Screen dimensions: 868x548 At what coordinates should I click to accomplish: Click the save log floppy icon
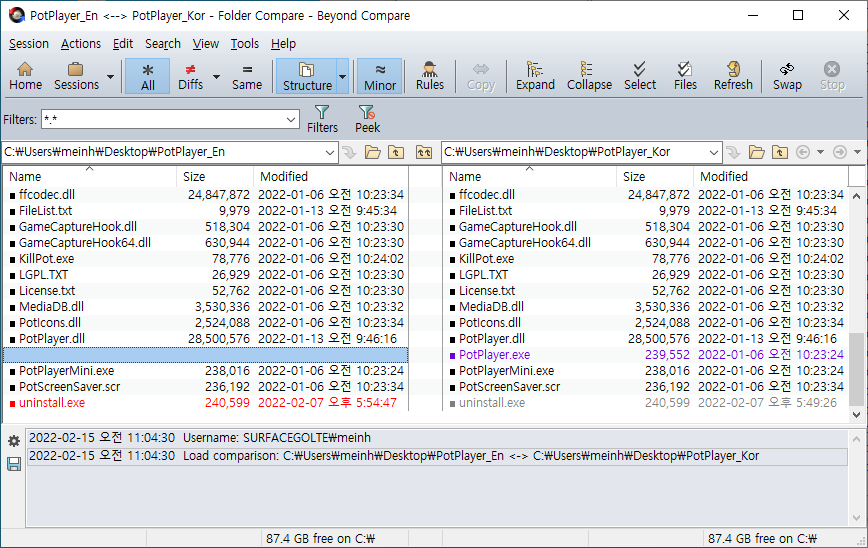click(x=14, y=464)
